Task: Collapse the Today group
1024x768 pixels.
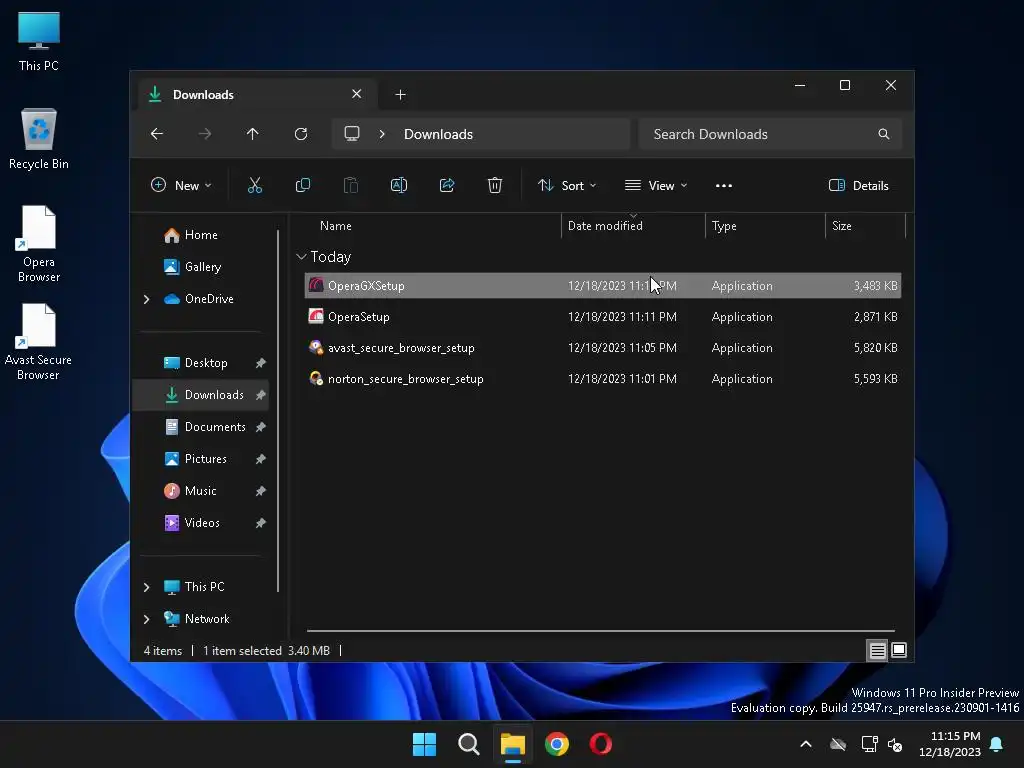Action: [301, 257]
